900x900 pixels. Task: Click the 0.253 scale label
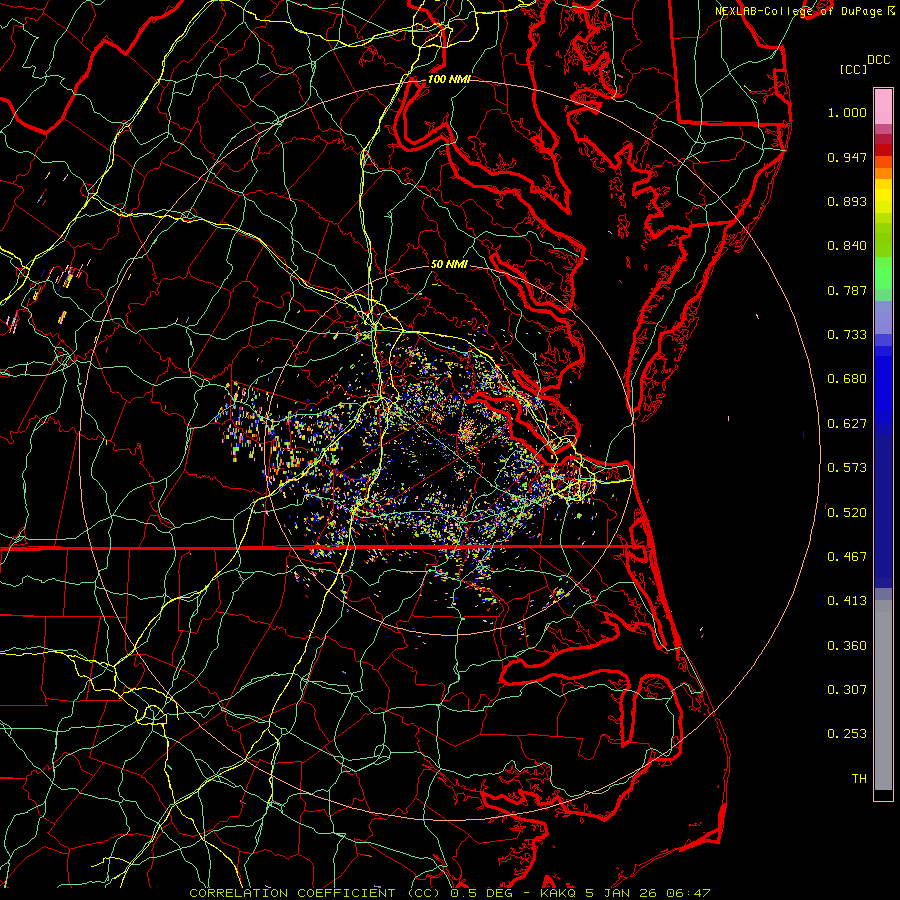point(847,734)
